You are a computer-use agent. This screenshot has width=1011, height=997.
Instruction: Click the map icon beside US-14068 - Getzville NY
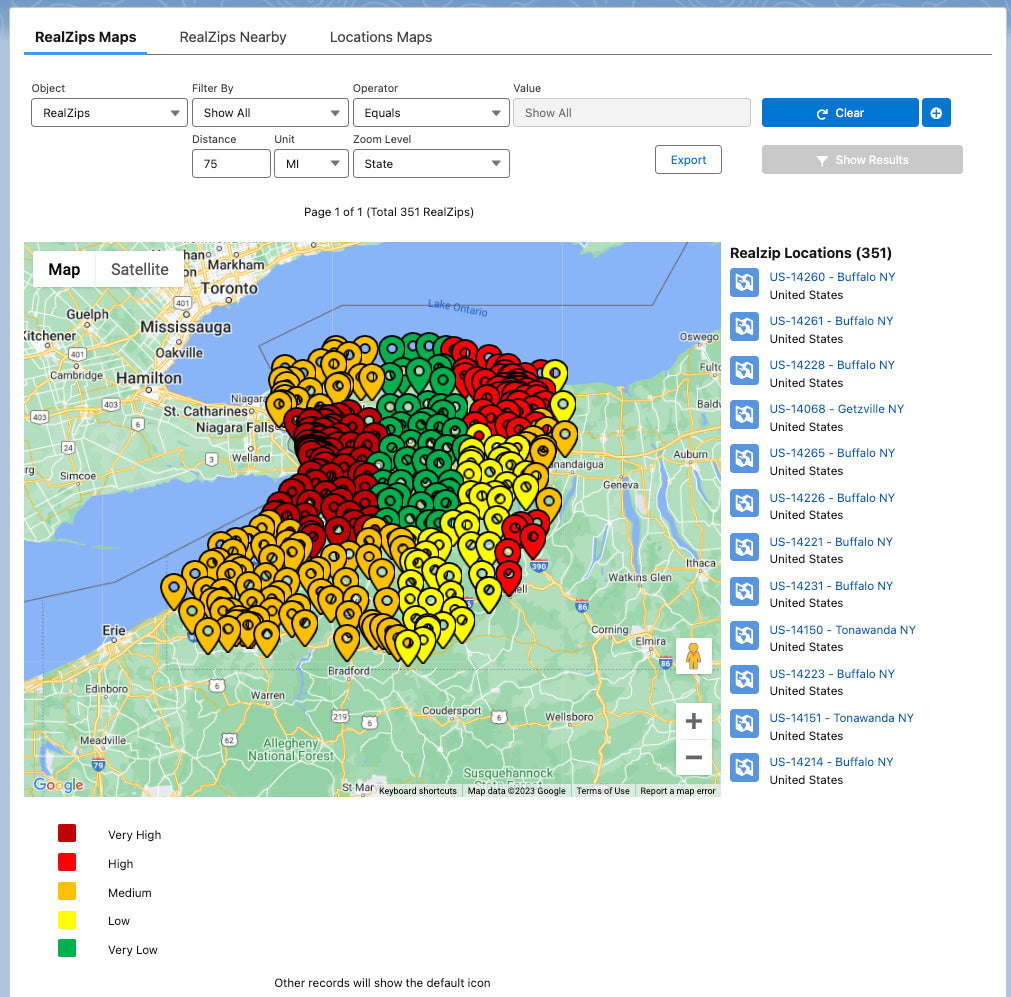pos(744,415)
